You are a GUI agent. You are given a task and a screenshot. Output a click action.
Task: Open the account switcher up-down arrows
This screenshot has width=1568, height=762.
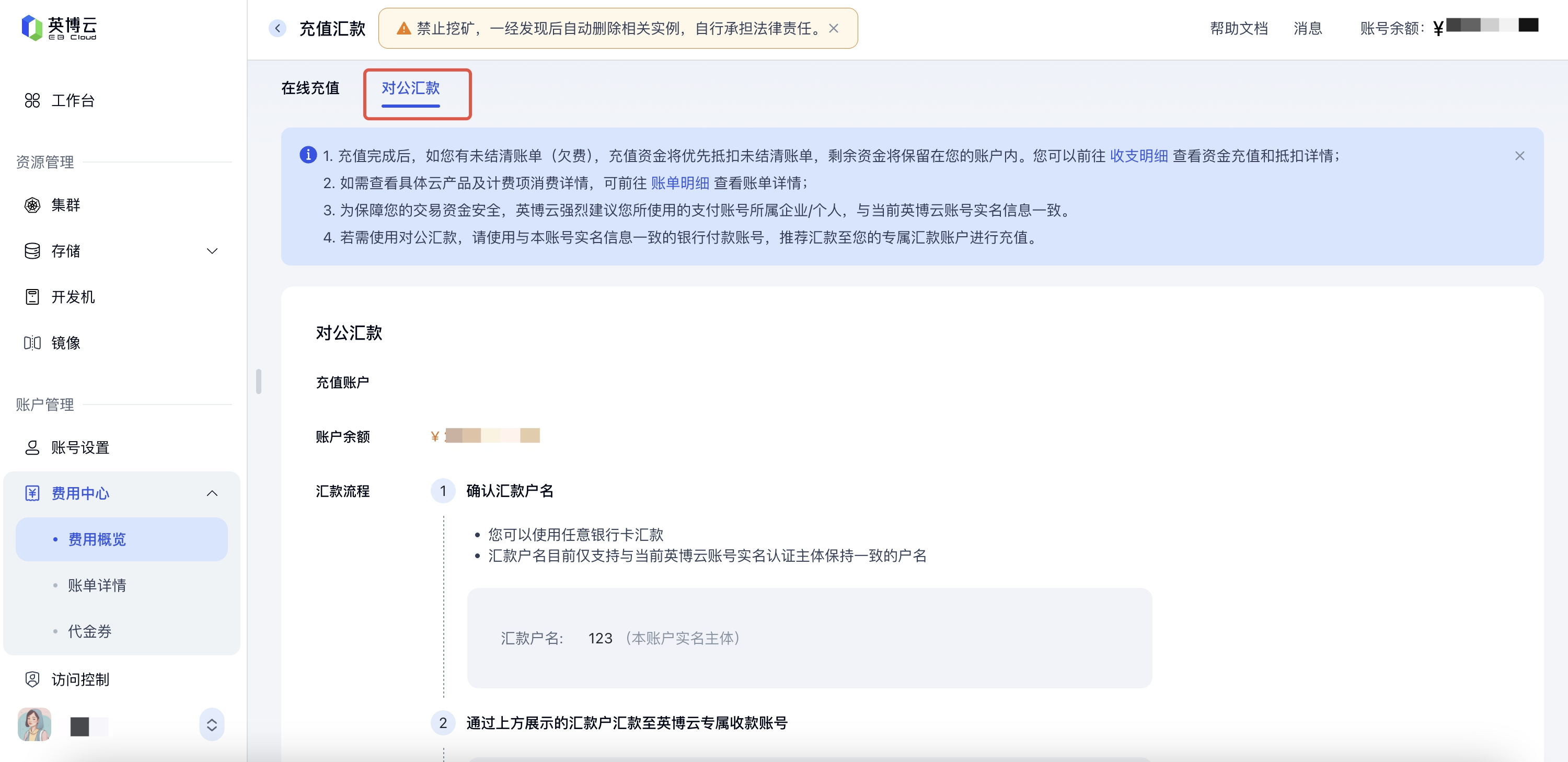[211, 724]
